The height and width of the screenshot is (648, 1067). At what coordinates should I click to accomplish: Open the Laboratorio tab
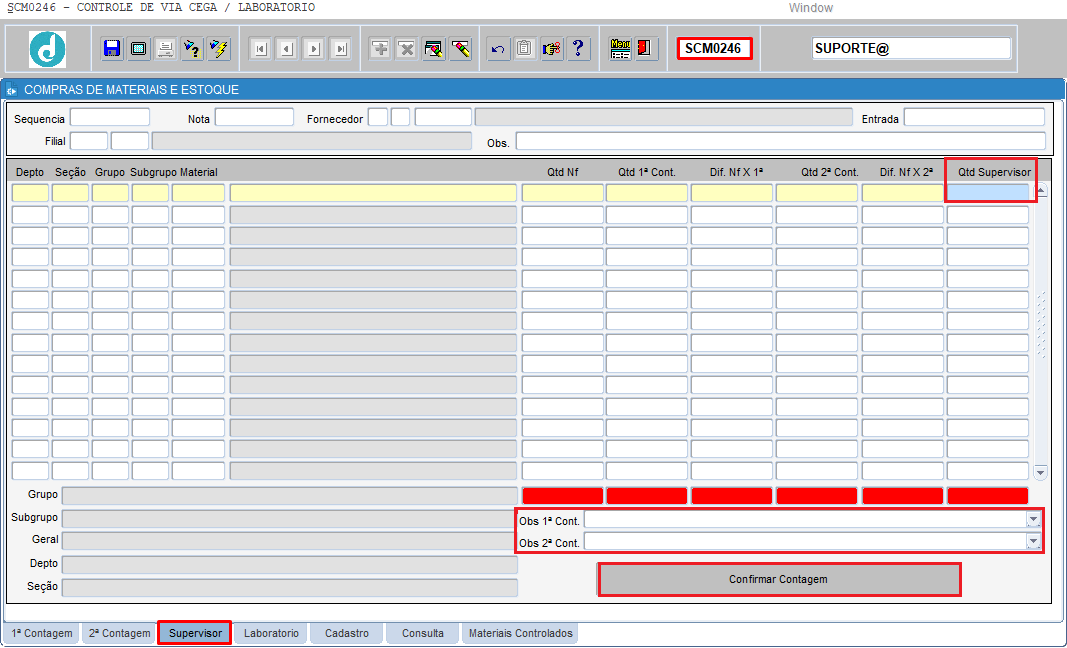pyautogui.click(x=272, y=633)
